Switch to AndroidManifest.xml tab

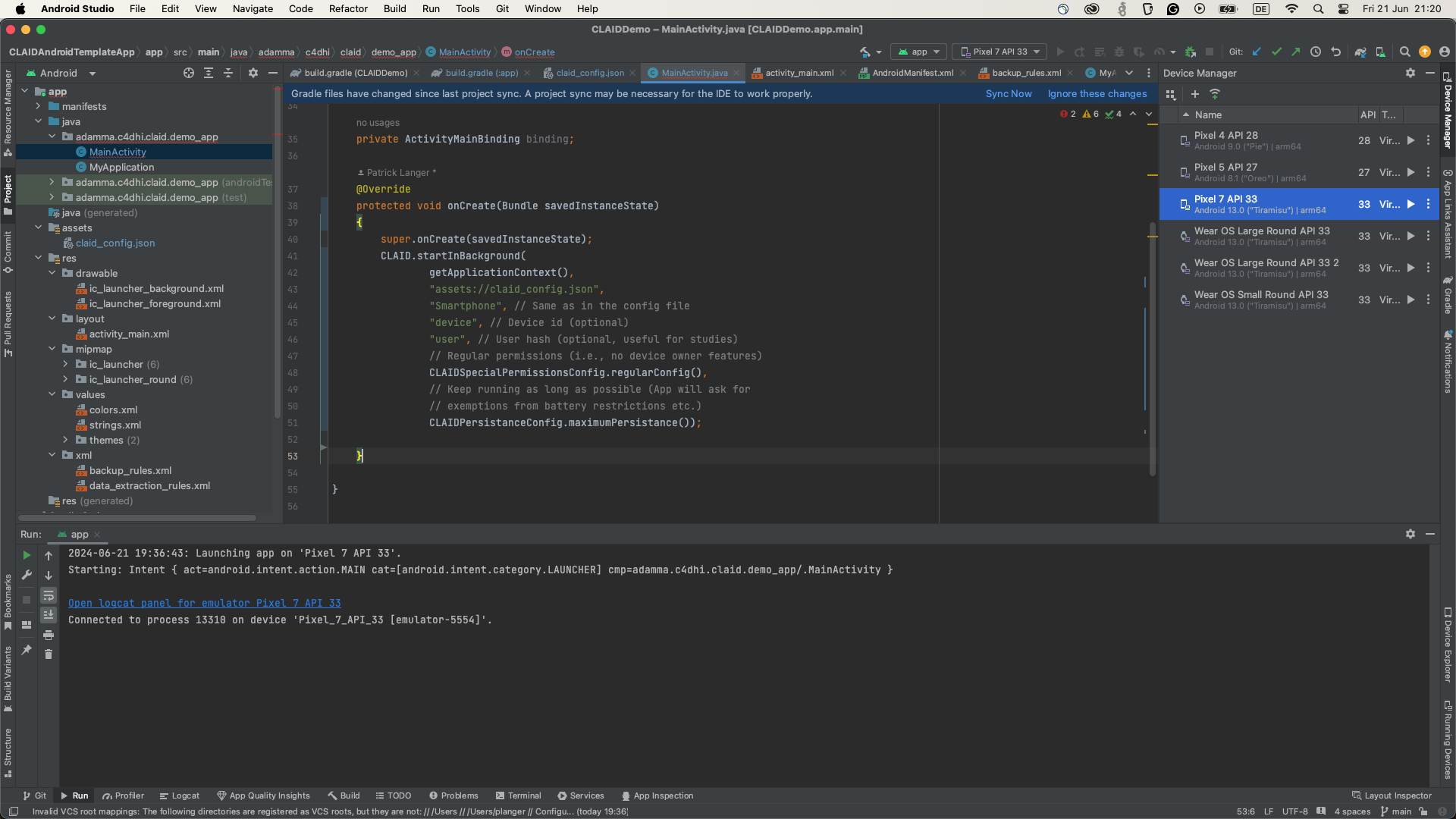point(912,74)
